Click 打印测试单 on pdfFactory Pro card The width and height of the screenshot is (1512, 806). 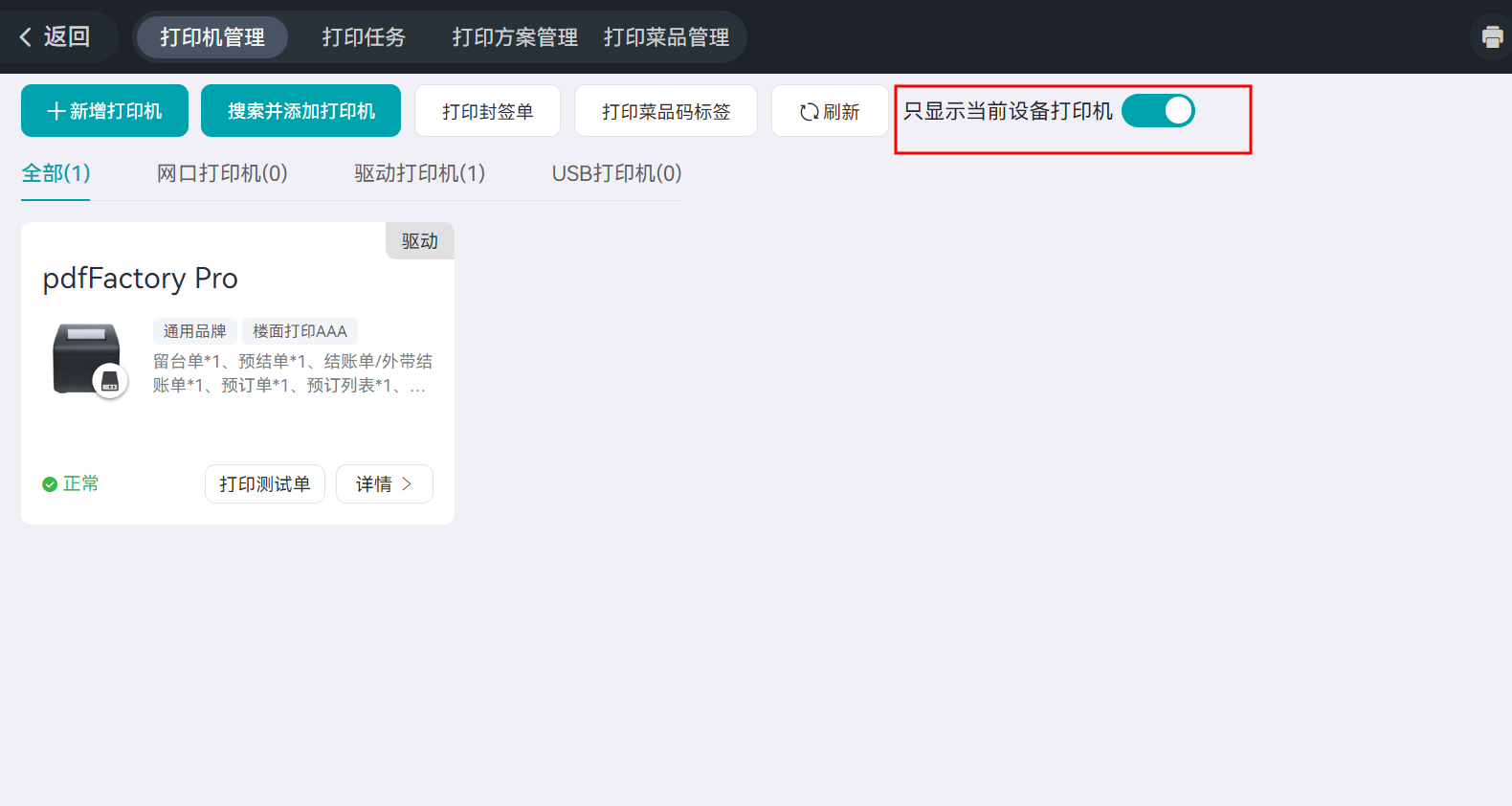[x=265, y=484]
